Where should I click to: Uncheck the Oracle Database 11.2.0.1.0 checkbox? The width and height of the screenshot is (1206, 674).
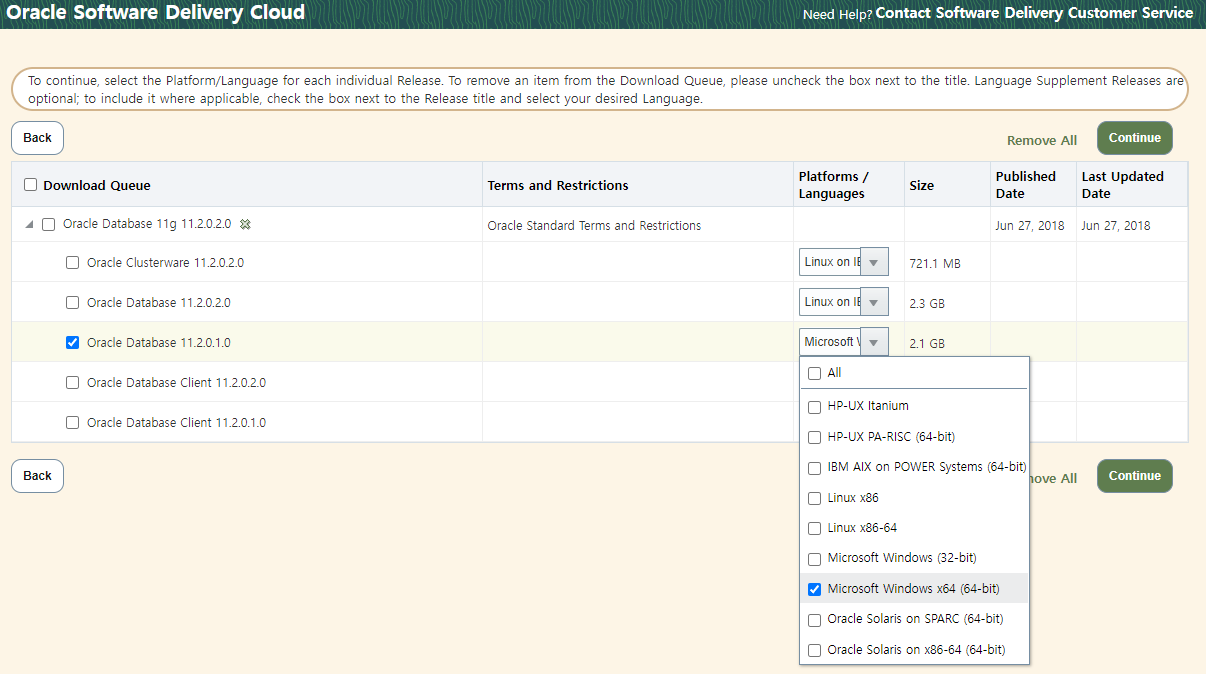[72, 343]
